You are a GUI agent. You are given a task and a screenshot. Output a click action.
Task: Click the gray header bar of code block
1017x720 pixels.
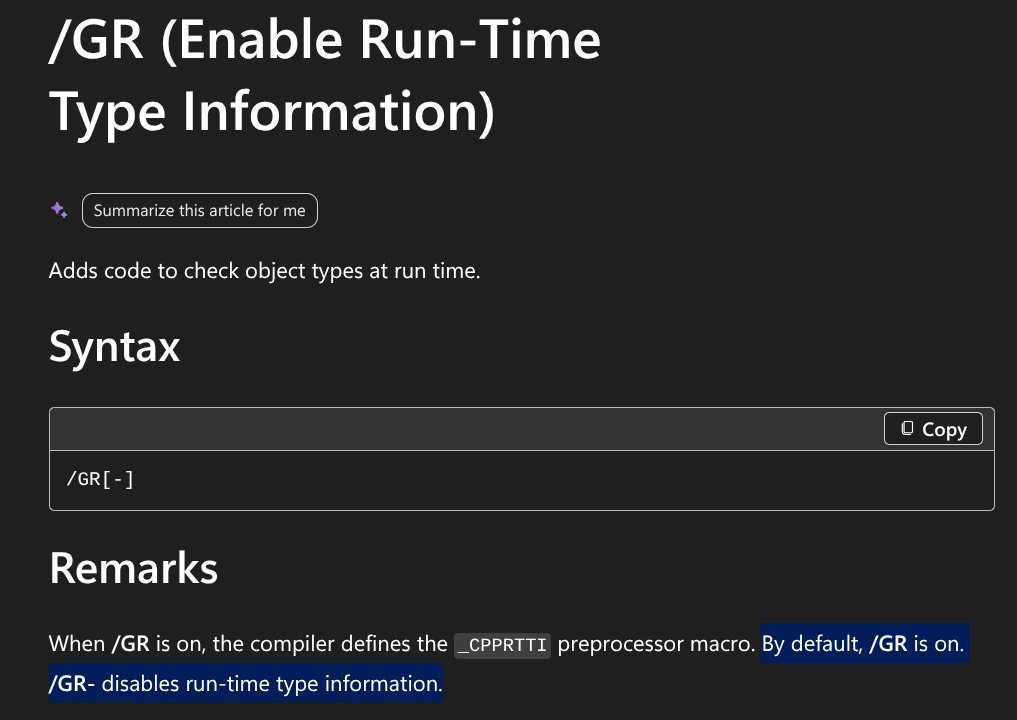point(454,429)
